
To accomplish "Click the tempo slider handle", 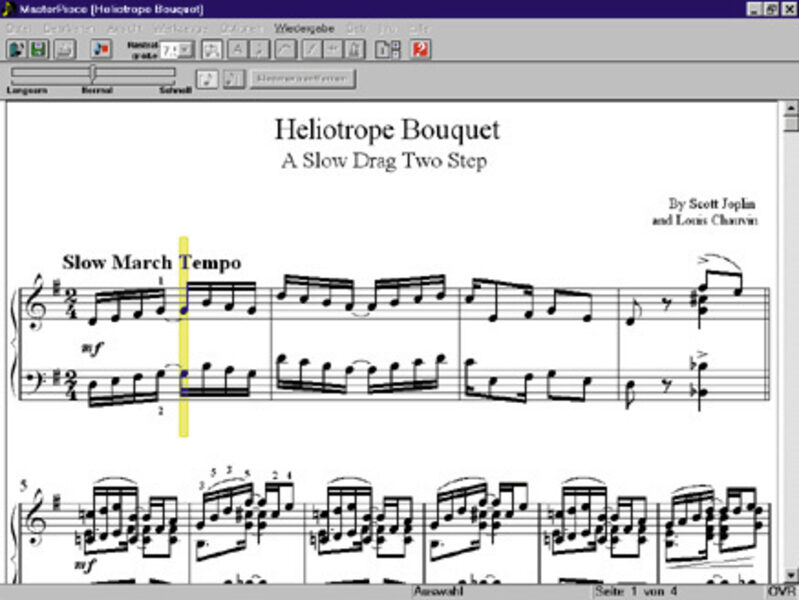I will pos(93,73).
